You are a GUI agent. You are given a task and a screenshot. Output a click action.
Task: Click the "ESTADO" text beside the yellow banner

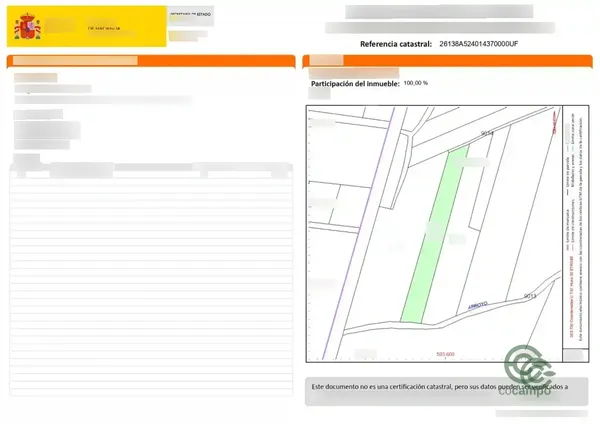coord(204,14)
